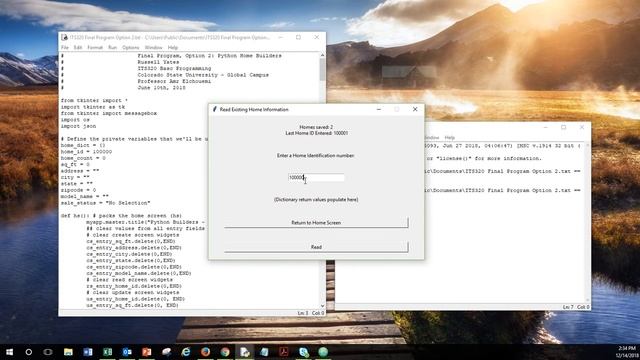
Task: Maximize the IDLE editor window
Action: 298,37
